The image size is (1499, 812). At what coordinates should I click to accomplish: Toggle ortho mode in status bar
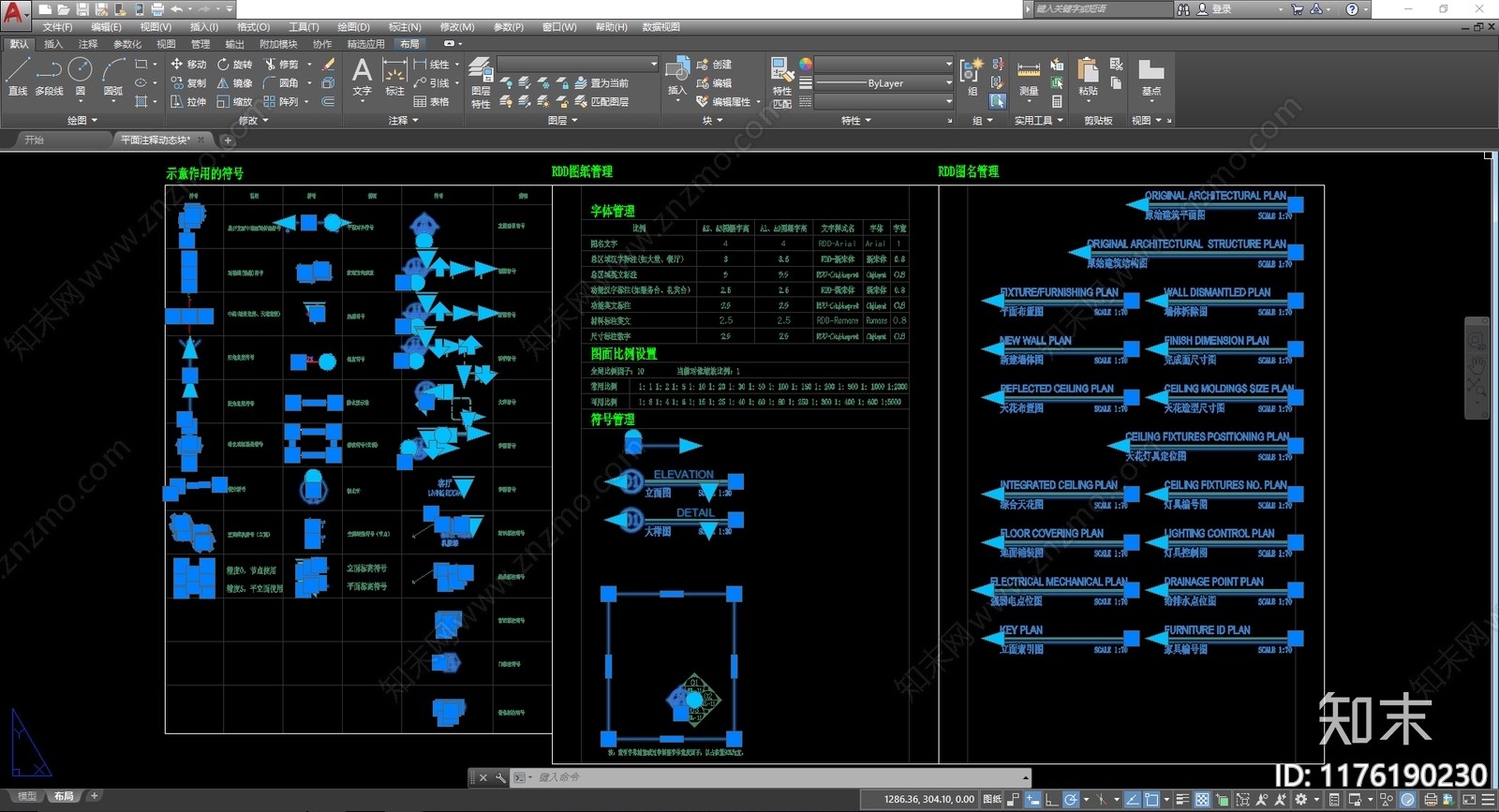click(x=1051, y=800)
